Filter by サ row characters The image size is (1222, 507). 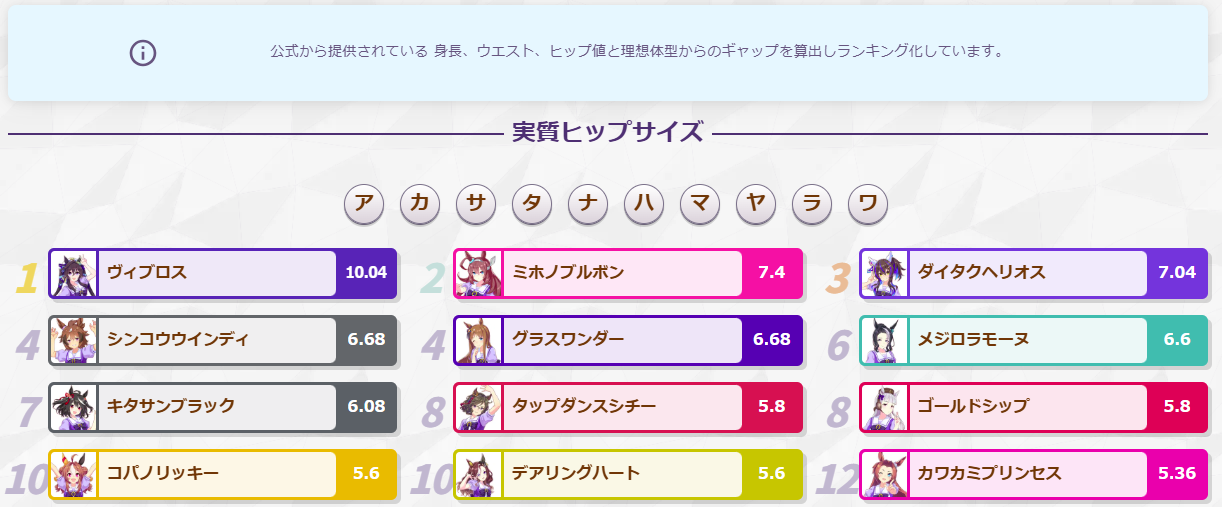click(476, 205)
